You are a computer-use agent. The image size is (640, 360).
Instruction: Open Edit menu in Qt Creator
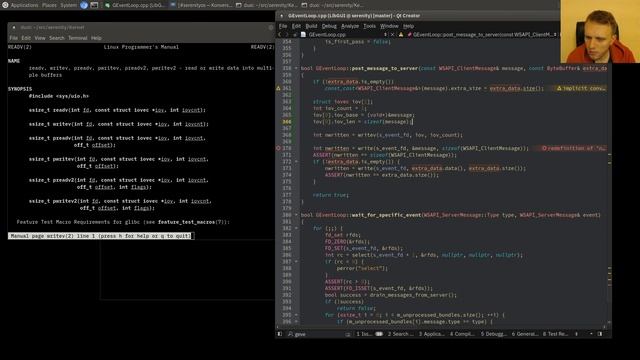[296, 26]
